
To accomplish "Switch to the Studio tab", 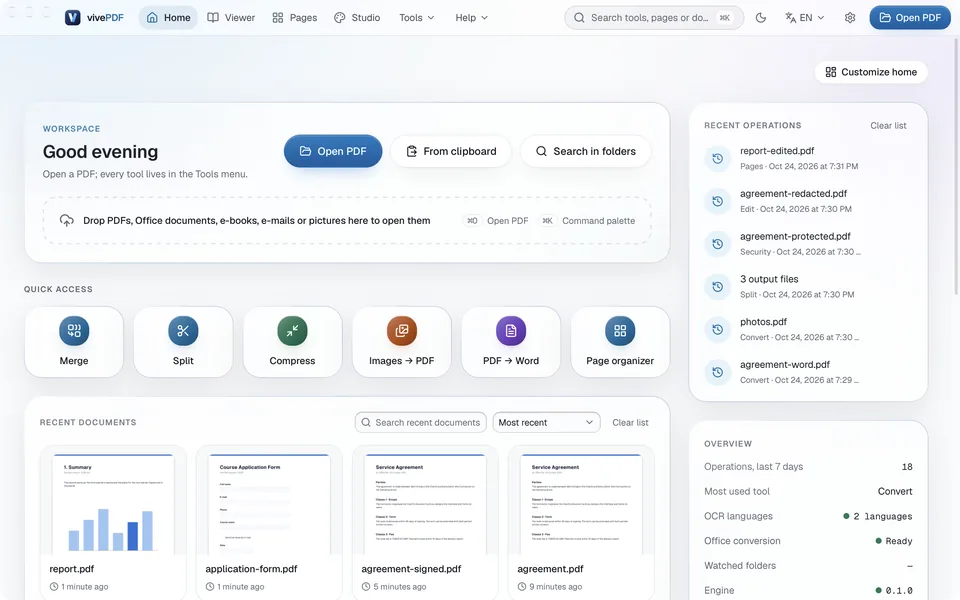I will 357,18.
